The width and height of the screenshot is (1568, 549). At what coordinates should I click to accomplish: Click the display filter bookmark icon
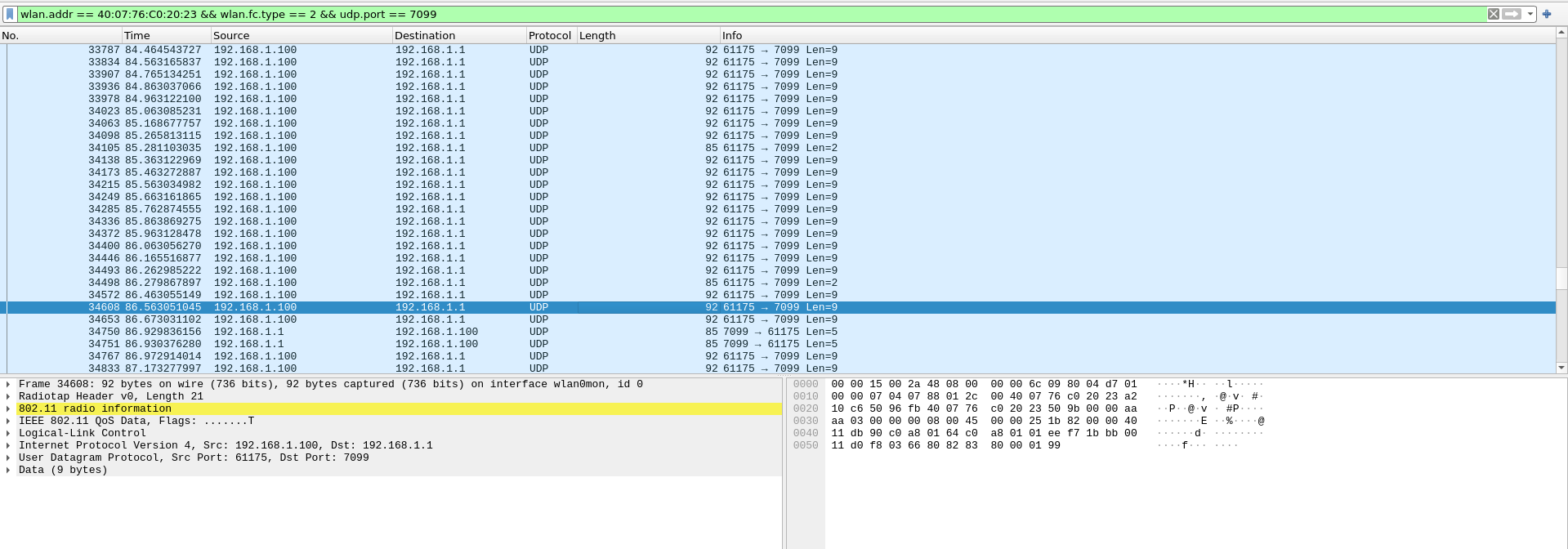pyautogui.click(x=10, y=14)
